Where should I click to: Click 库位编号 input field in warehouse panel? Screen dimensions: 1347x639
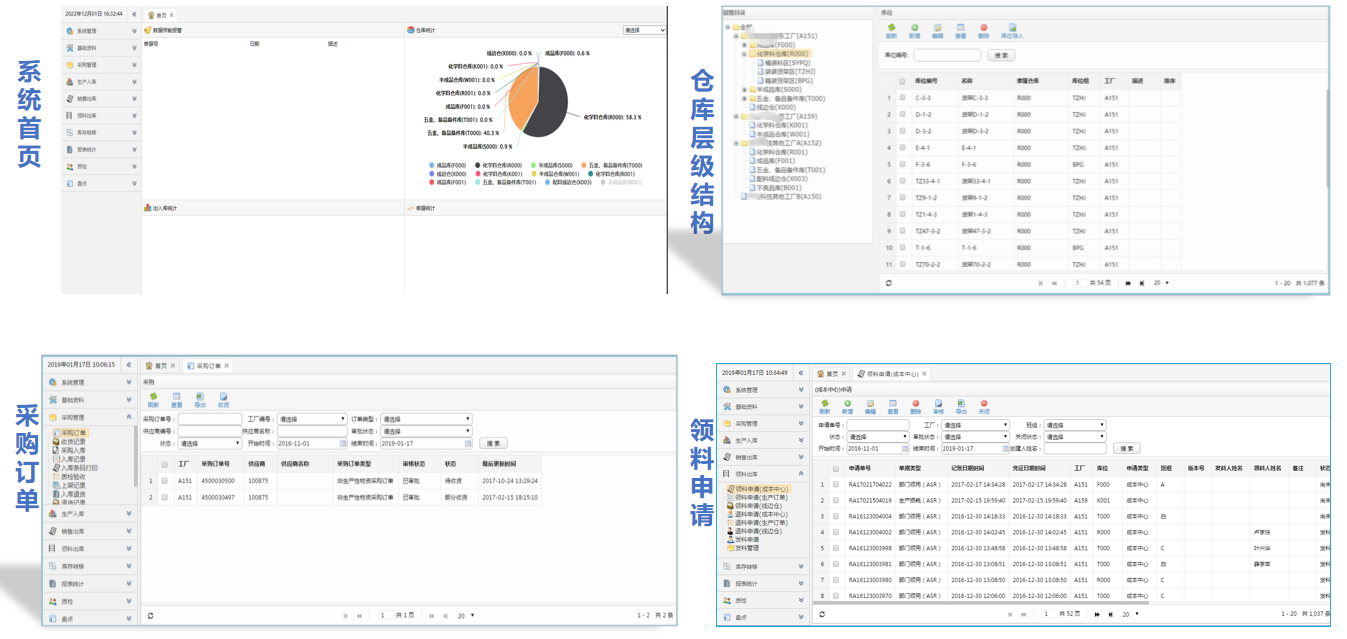tap(947, 55)
